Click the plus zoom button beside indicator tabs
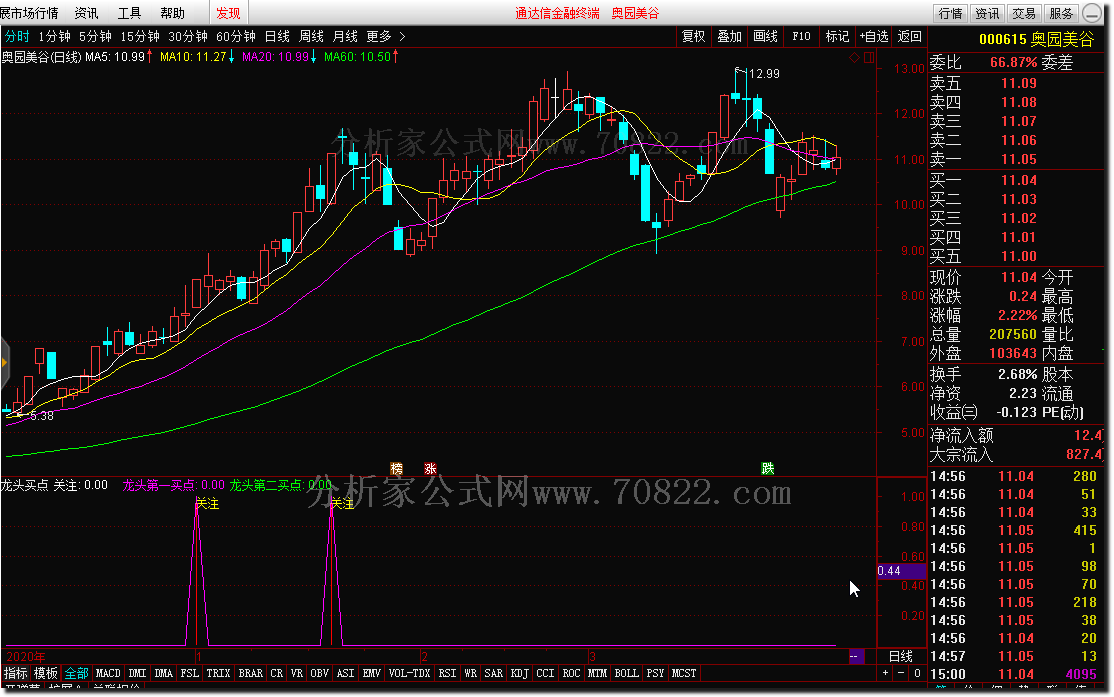The width and height of the screenshot is (1114, 697). (885, 673)
